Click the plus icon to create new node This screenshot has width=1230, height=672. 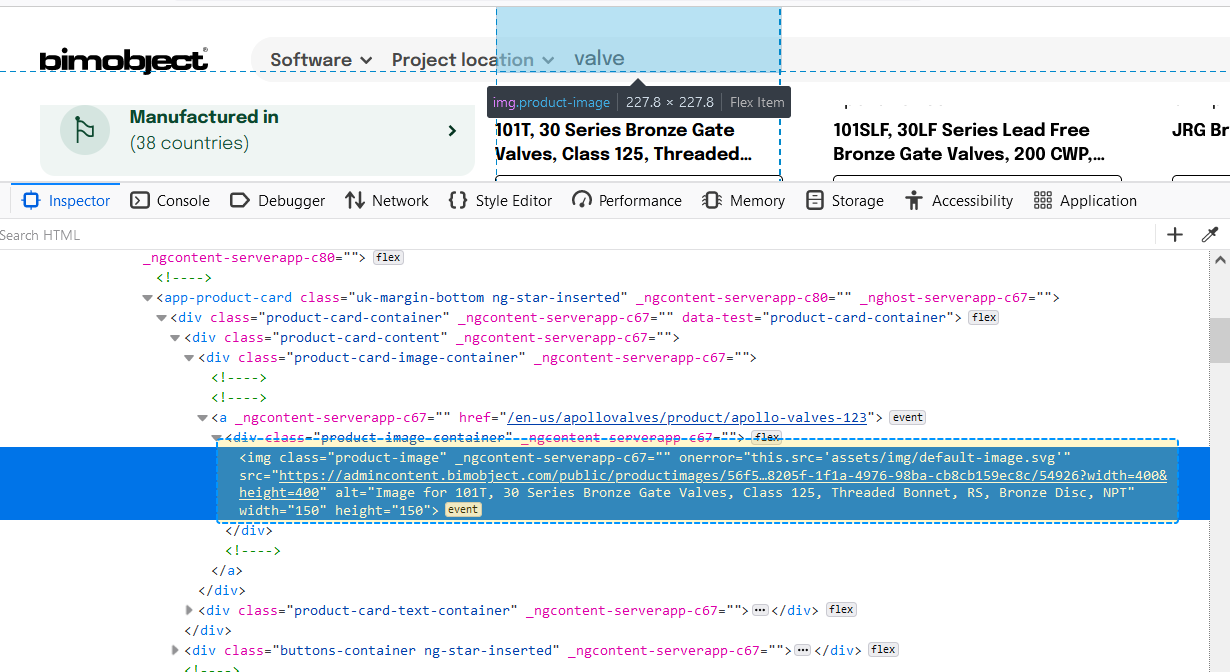(1175, 235)
